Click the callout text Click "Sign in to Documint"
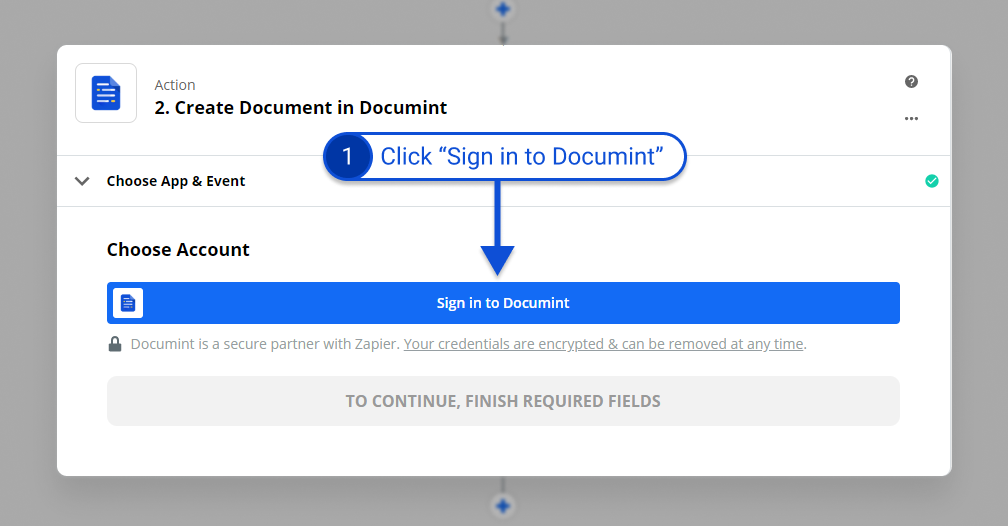This screenshot has width=1008, height=526. click(x=522, y=157)
